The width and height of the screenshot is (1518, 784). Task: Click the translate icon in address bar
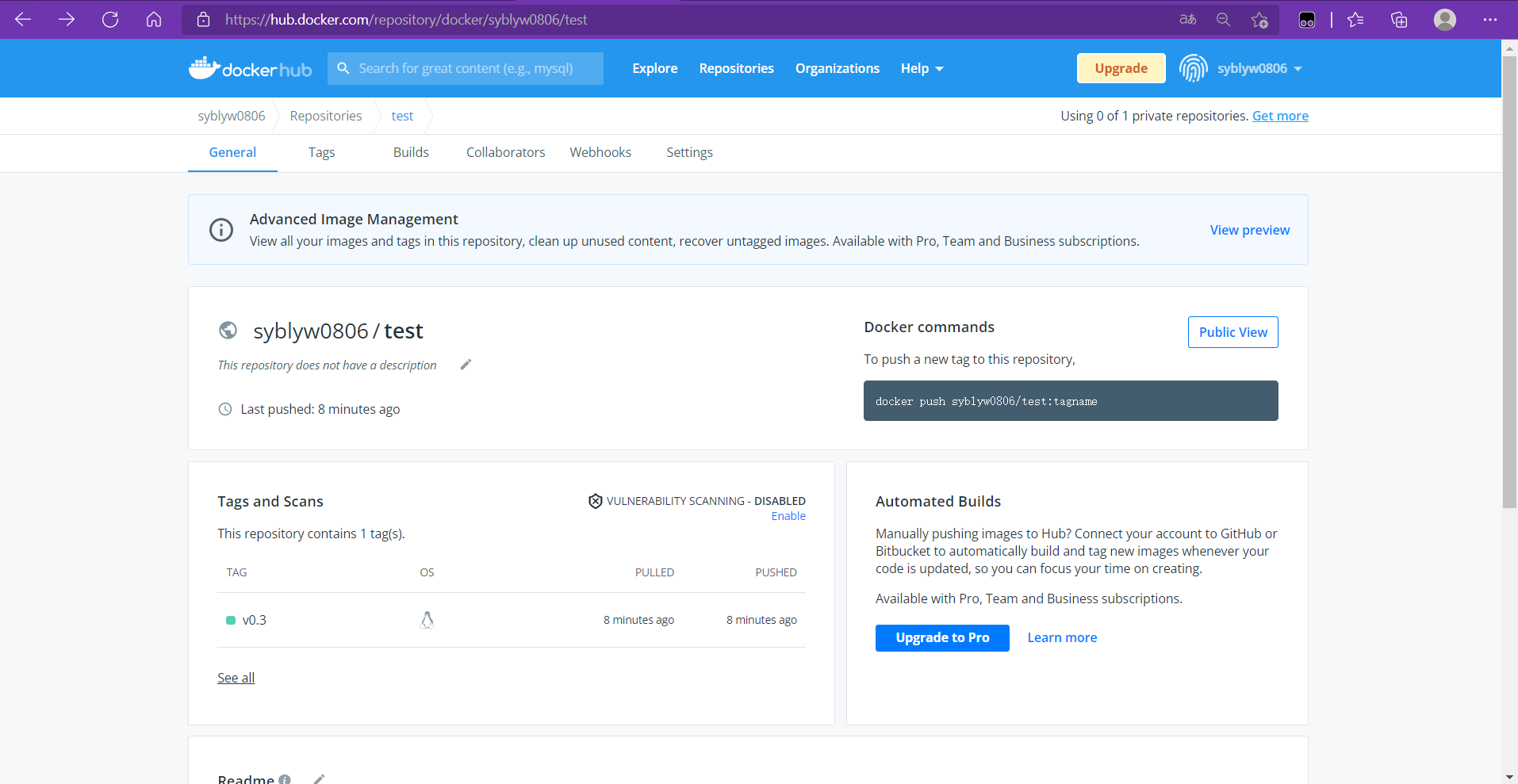point(1187,20)
